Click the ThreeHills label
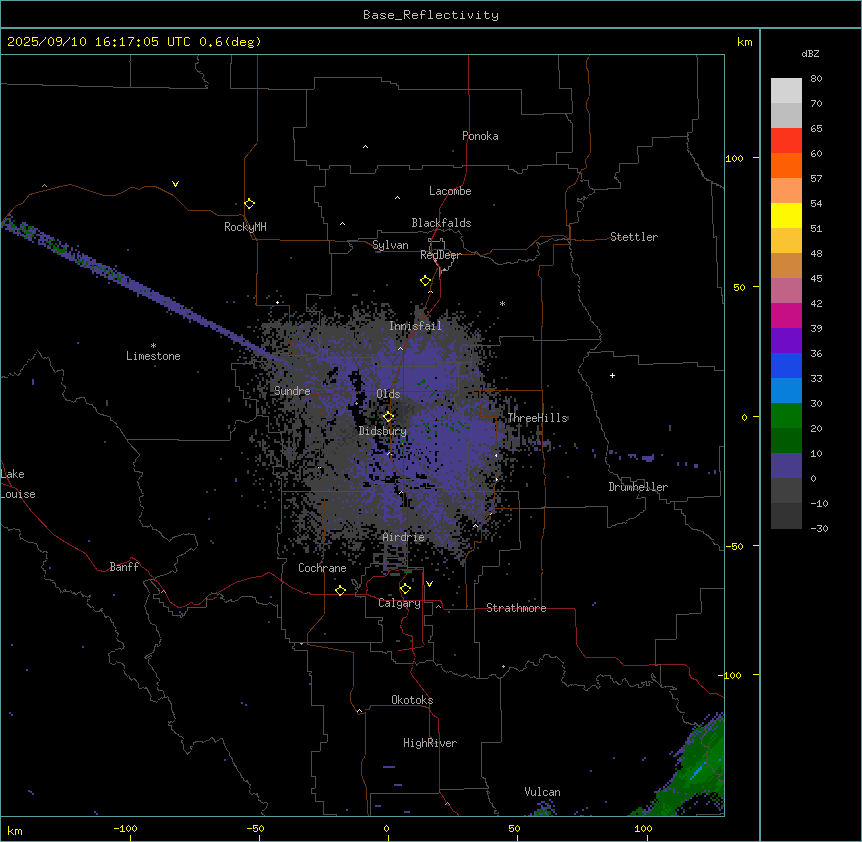The image size is (862, 842). [538, 418]
